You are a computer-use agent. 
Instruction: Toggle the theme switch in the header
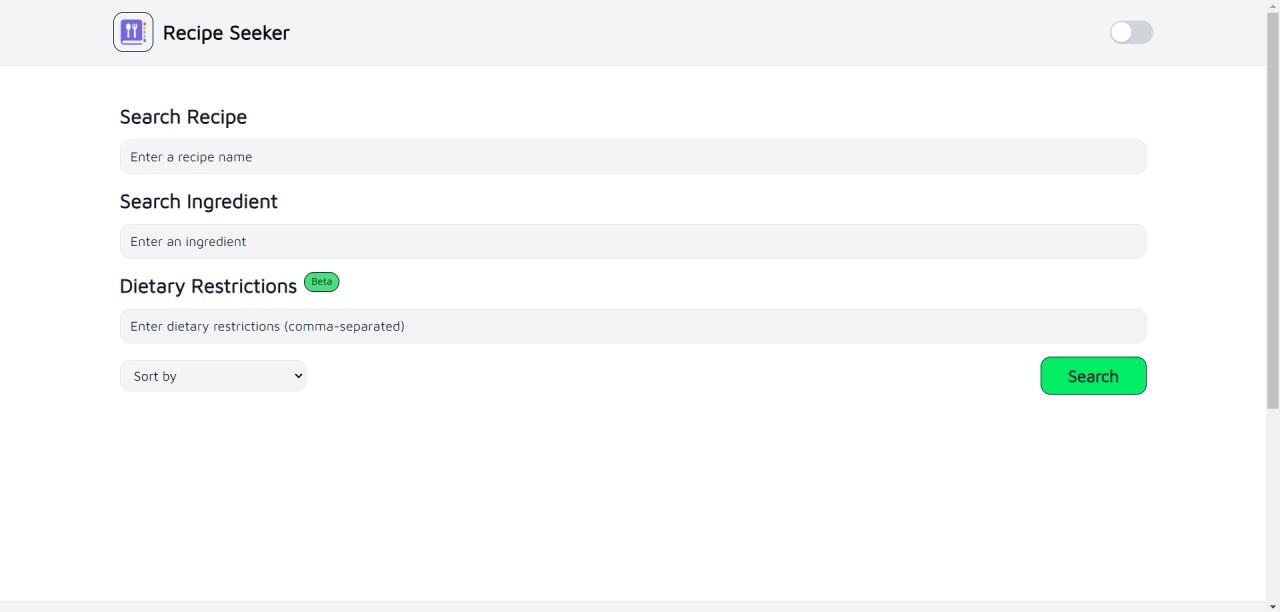1131,32
